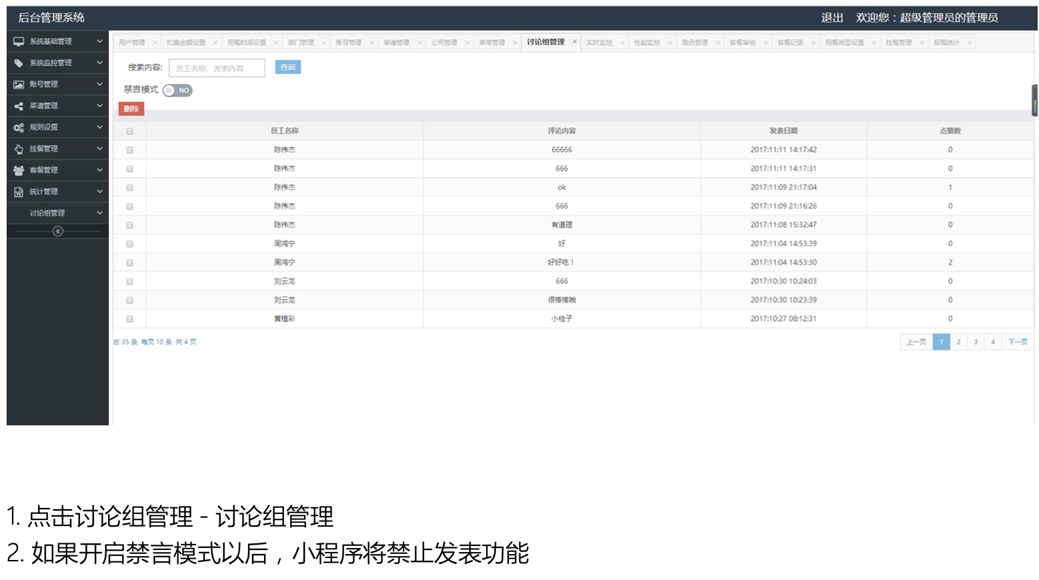Tick the select-all checkbox in table header
Screen dimensions: 1039x580
coord(130,131)
